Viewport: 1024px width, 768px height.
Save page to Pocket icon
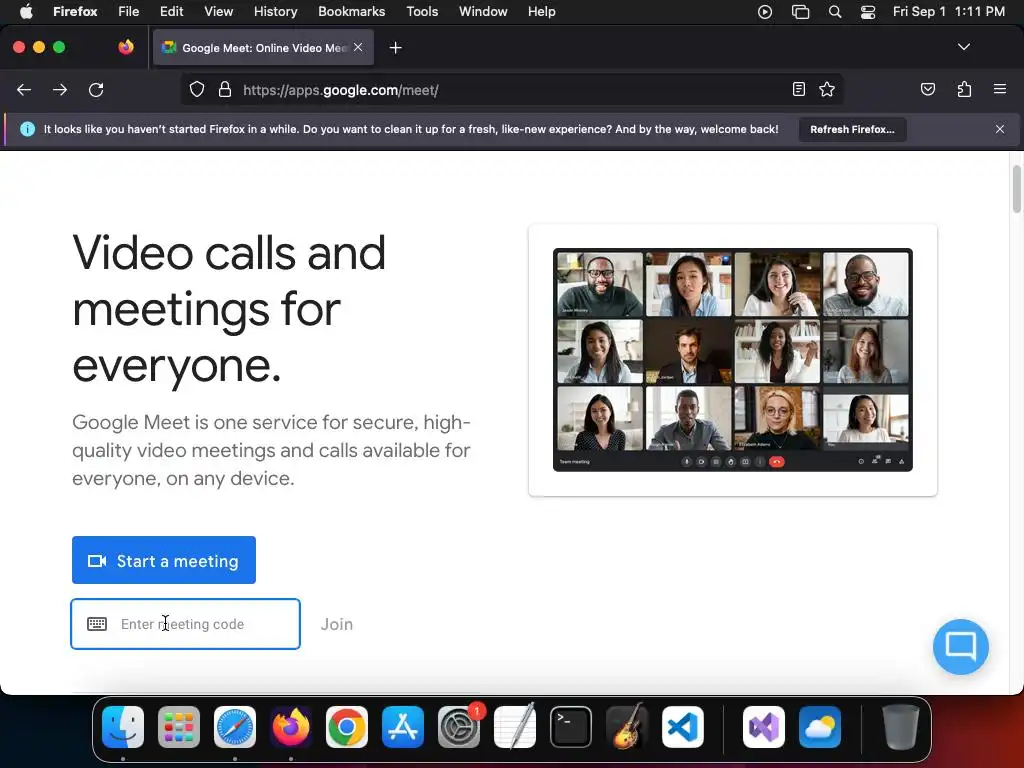click(928, 89)
